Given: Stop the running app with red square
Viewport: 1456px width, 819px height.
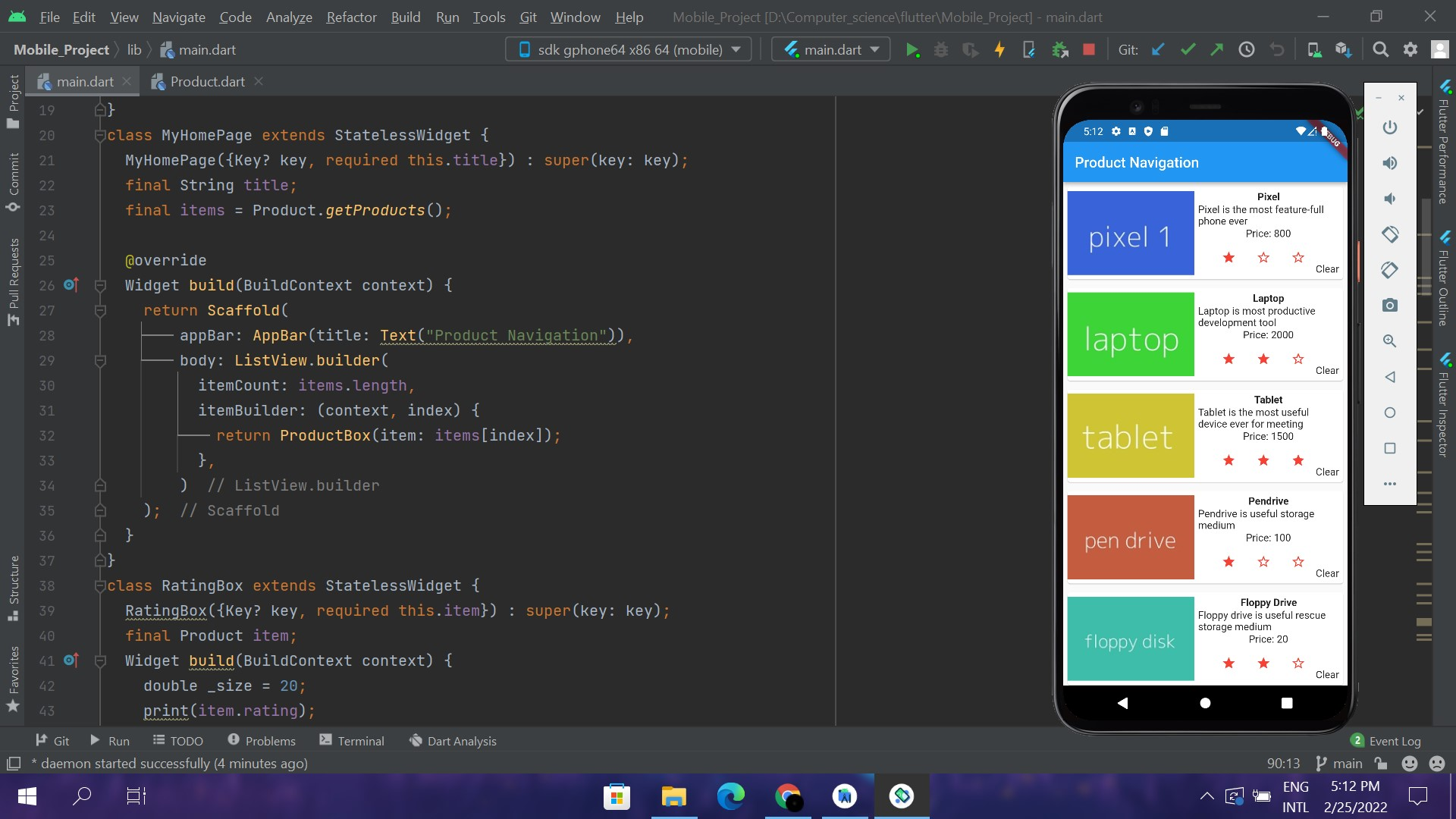Looking at the screenshot, I should 1089,50.
